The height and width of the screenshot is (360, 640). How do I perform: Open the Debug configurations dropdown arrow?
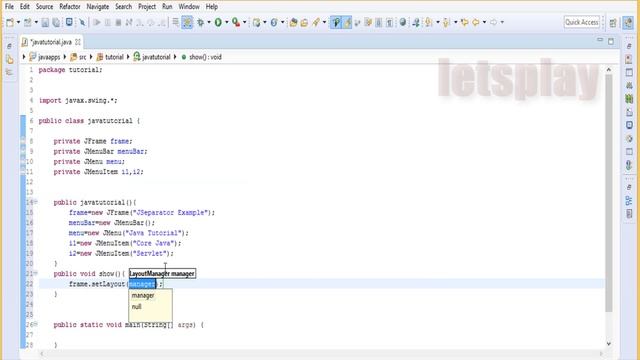point(209,22)
